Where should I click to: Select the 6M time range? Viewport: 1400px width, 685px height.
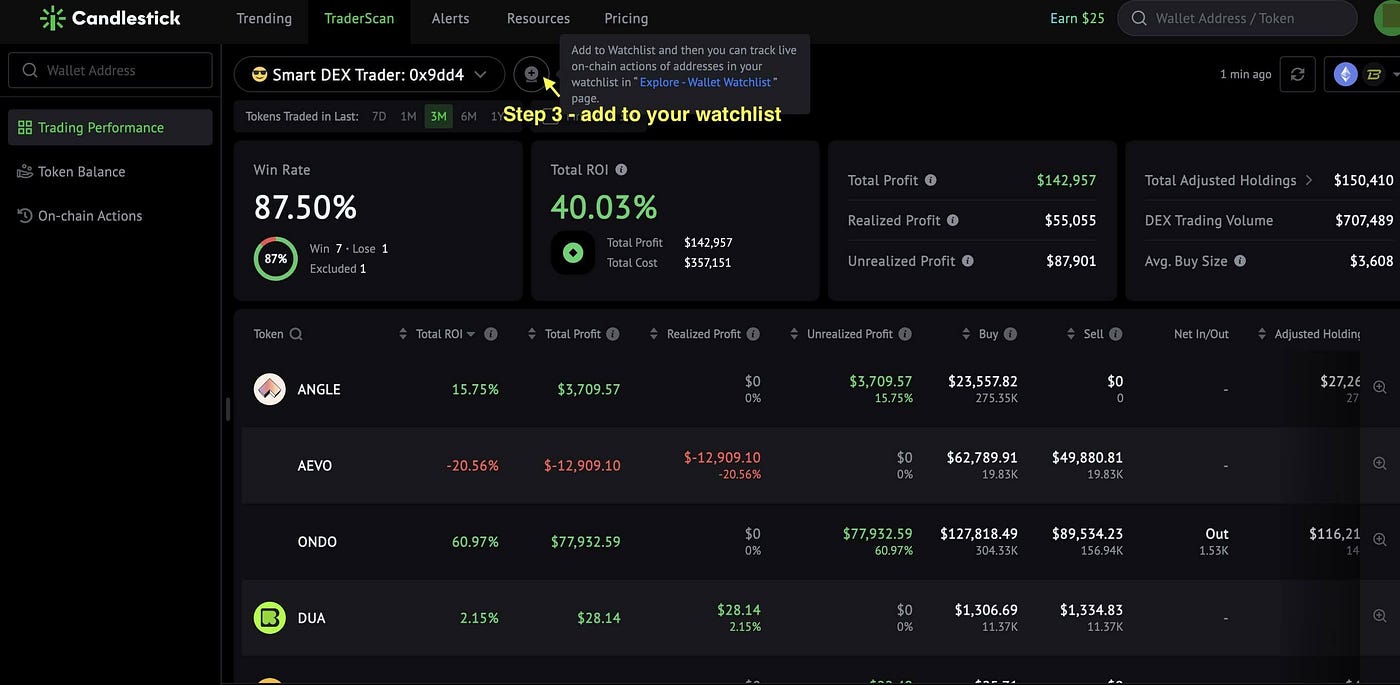[x=468, y=116]
